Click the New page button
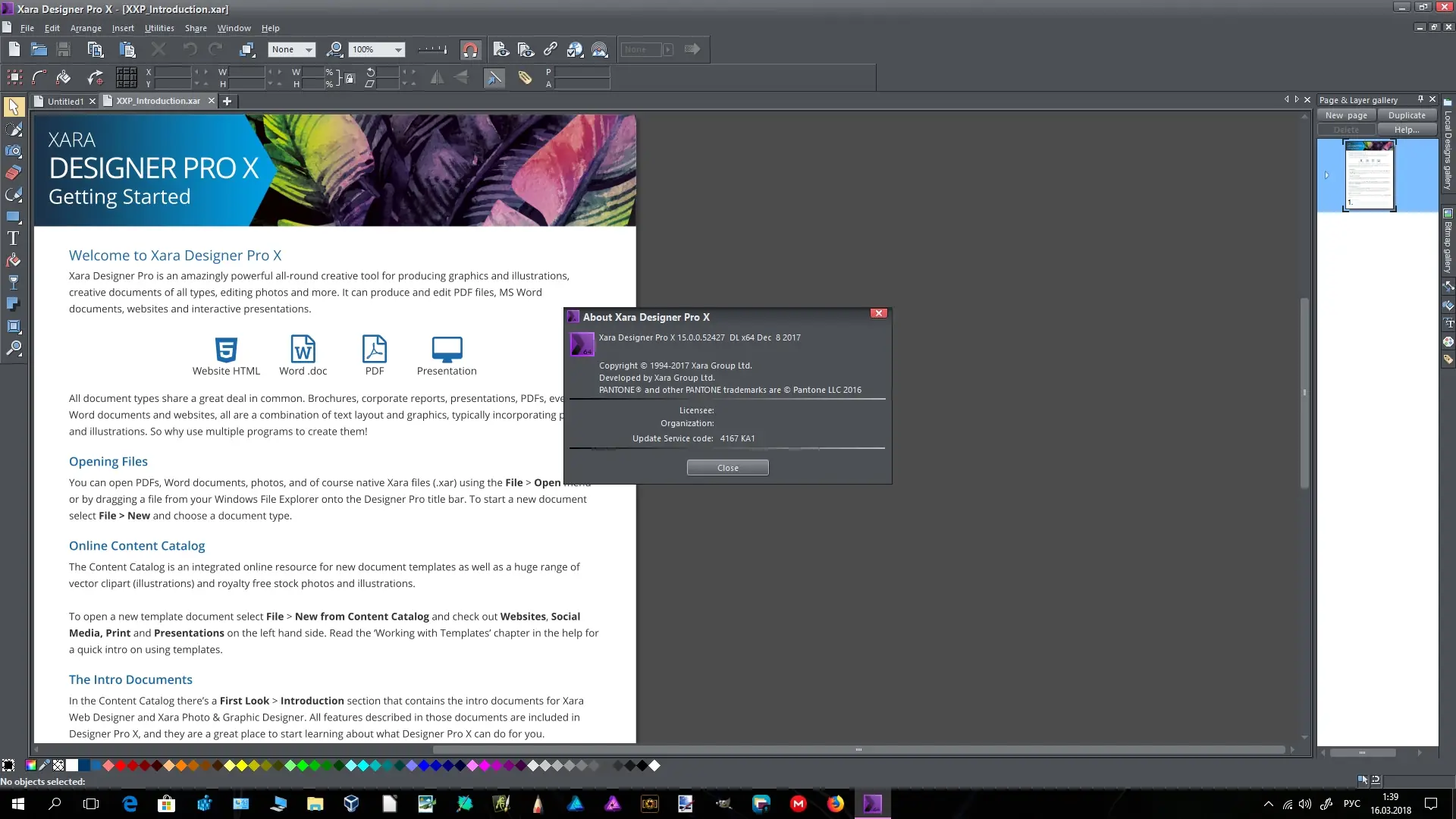 (1346, 115)
